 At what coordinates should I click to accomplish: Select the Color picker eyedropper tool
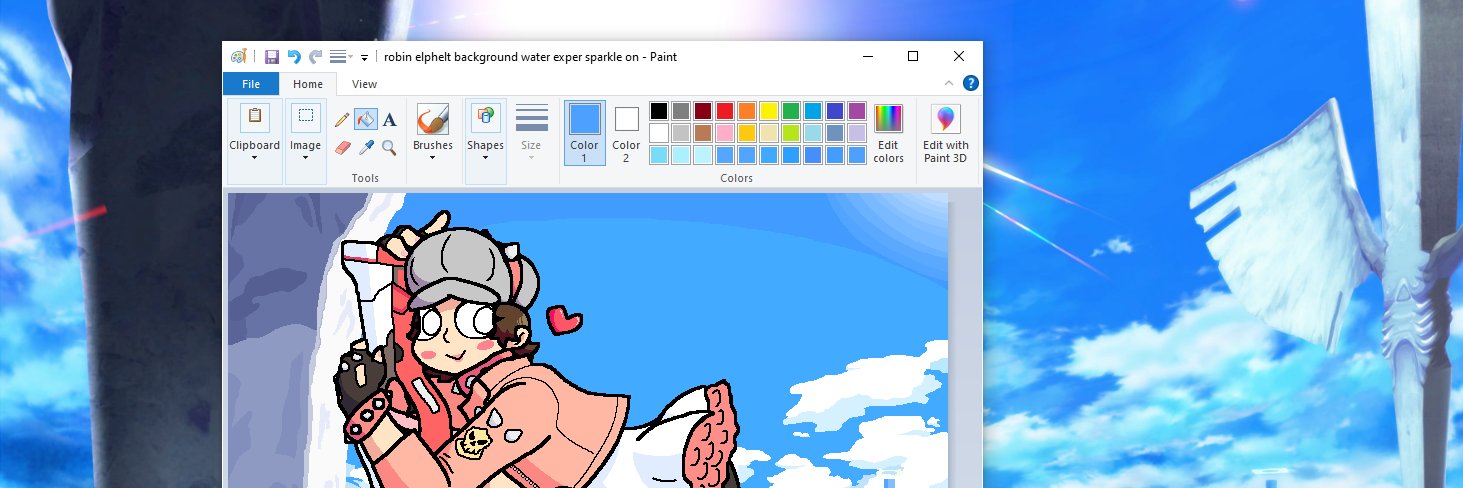click(x=366, y=147)
